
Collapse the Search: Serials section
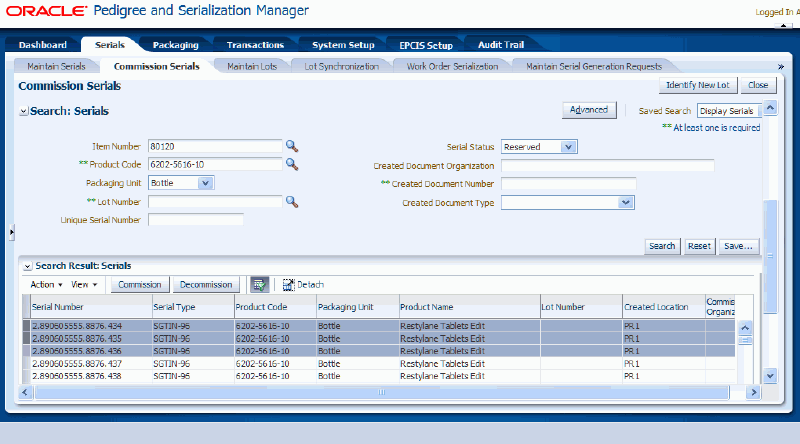(x=24, y=111)
